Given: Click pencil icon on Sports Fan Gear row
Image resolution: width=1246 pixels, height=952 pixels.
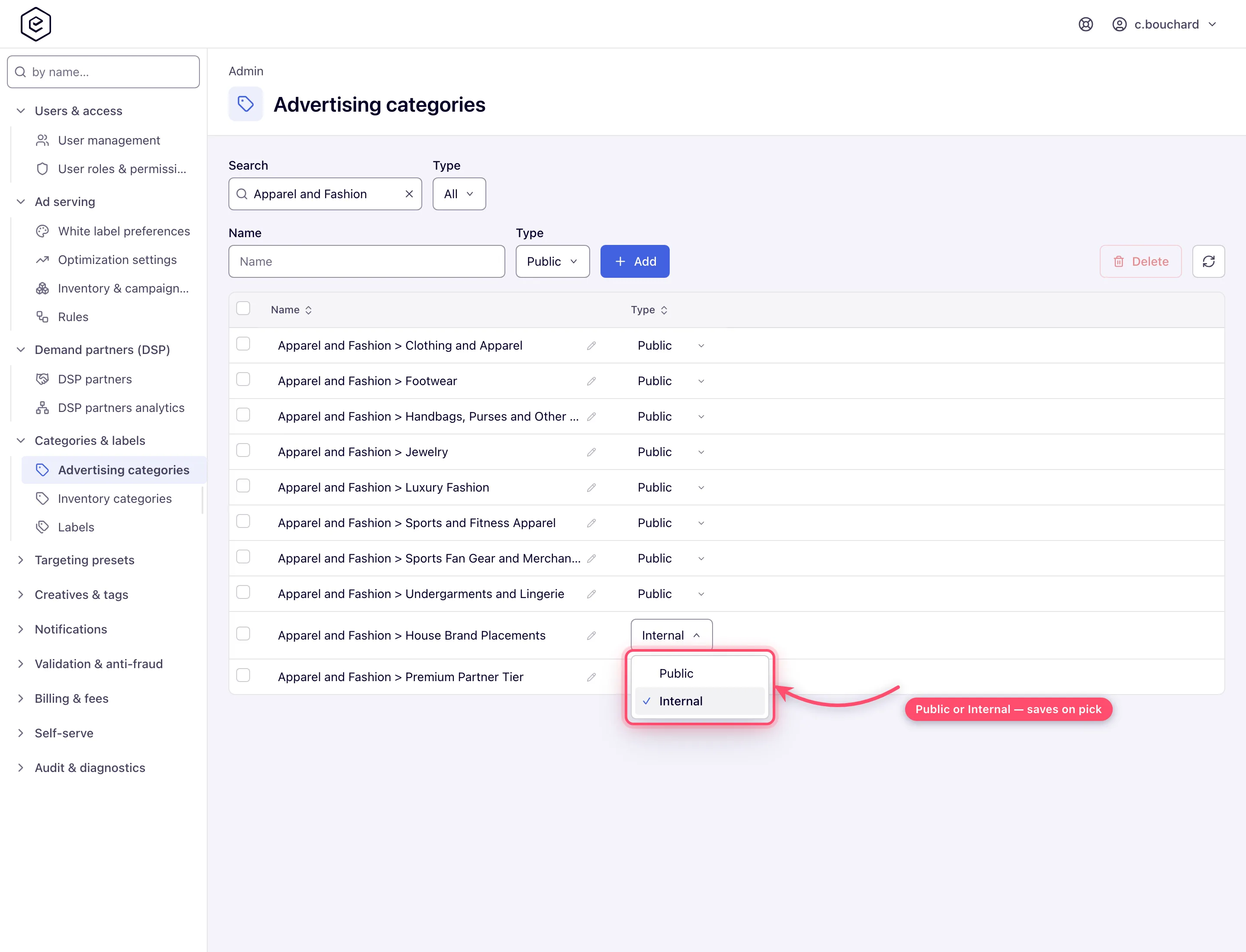Looking at the screenshot, I should point(591,558).
